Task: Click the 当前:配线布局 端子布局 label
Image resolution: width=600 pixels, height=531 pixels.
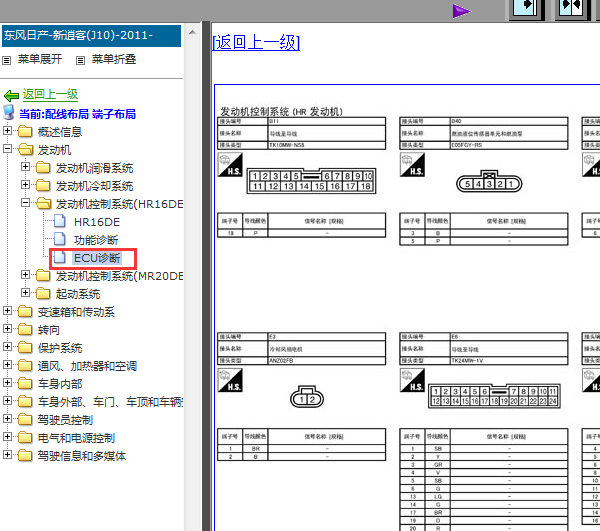Action: 77,114
